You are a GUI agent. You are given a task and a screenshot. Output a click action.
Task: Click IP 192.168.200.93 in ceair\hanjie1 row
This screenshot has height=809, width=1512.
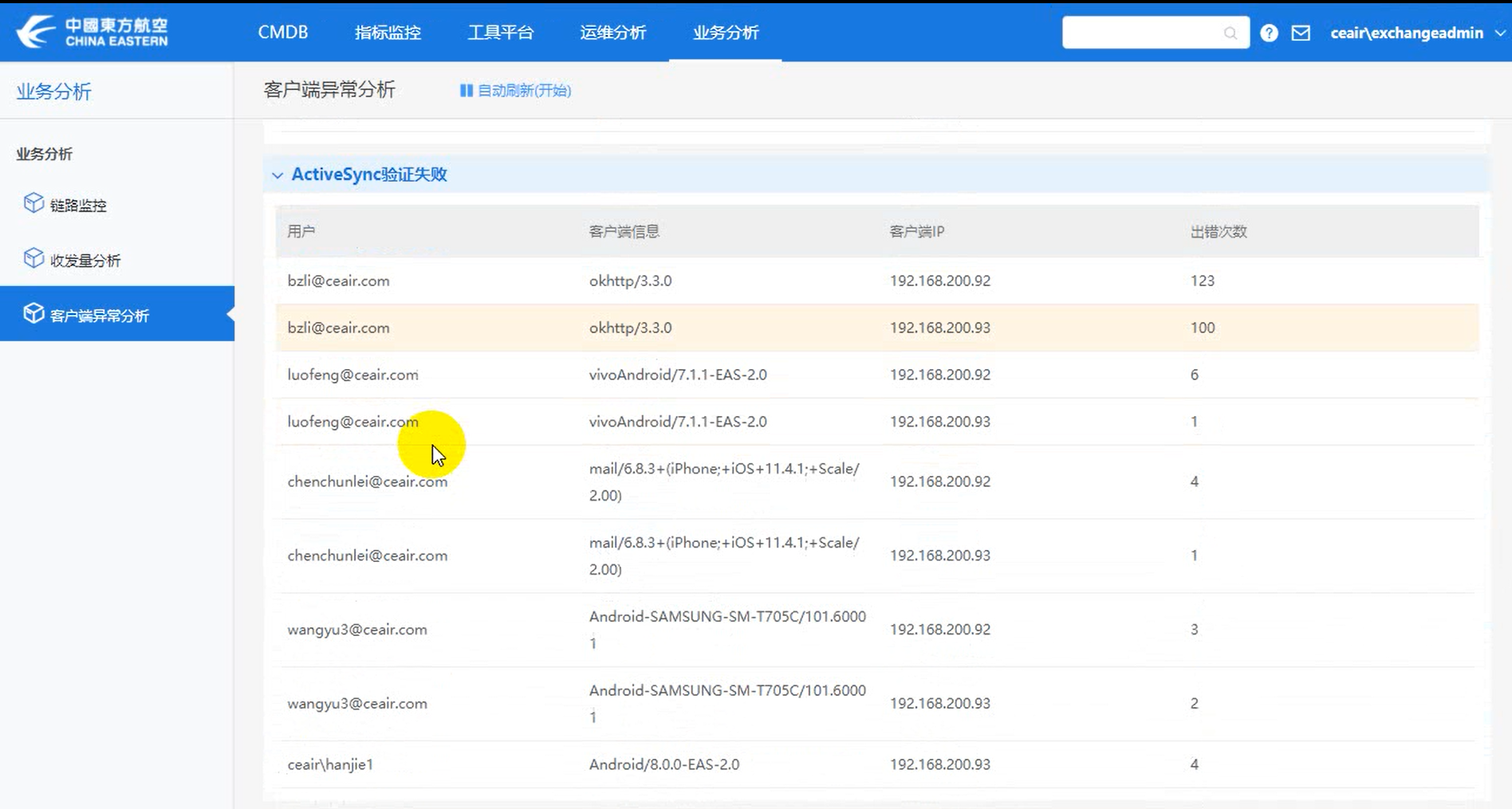coord(940,764)
